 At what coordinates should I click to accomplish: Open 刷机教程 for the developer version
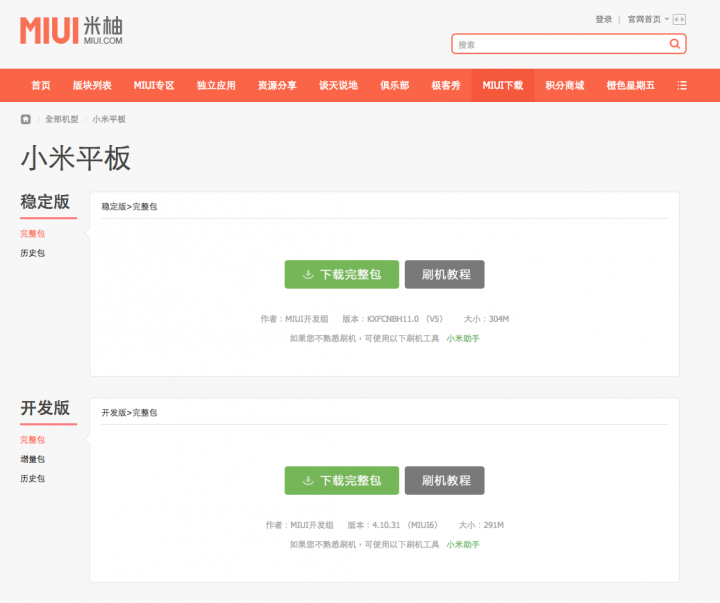[x=444, y=480]
